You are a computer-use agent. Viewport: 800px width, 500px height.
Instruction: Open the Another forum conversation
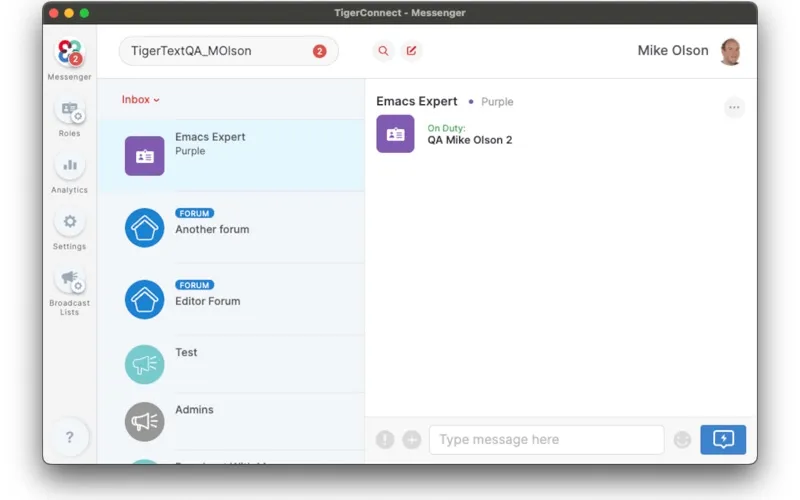pyautogui.click(x=231, y=228)
